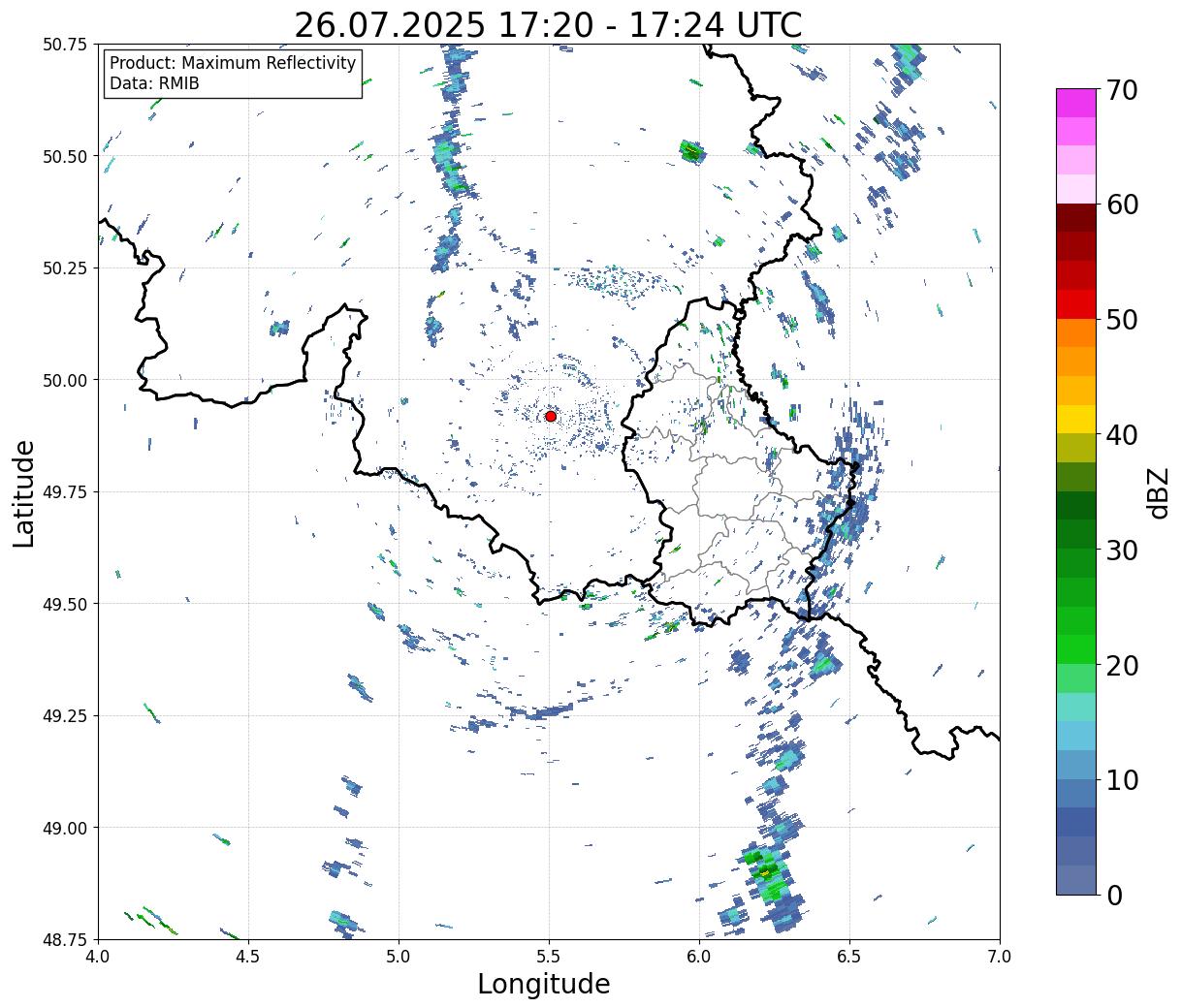1182x1008 pixels.
Task: Click the colorbar tick label 30
Action: pyautogui.click(x=1122, y=550)
